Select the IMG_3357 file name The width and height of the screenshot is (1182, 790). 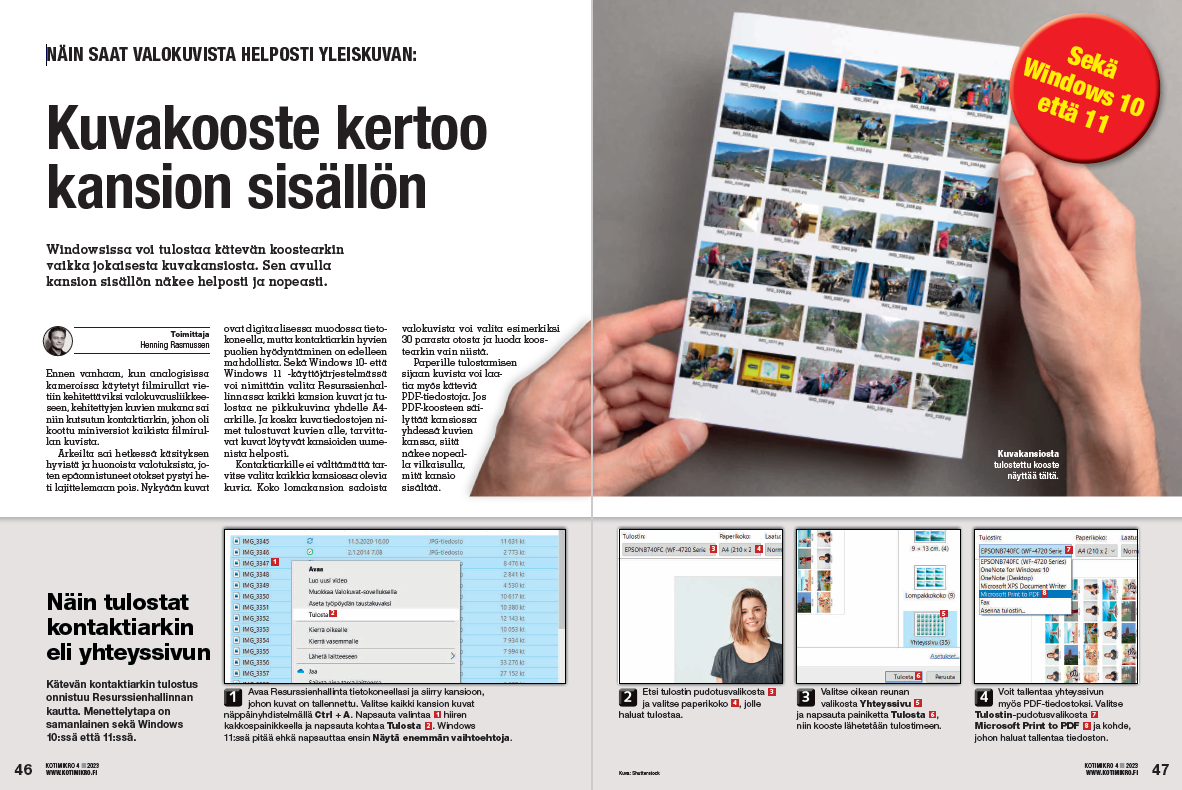pos(256,673)
